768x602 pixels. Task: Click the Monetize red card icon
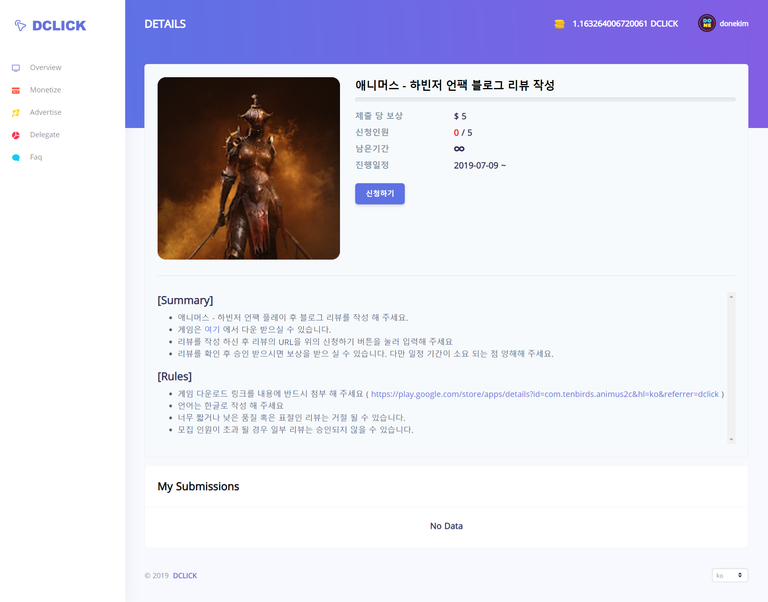click(16, 90)
